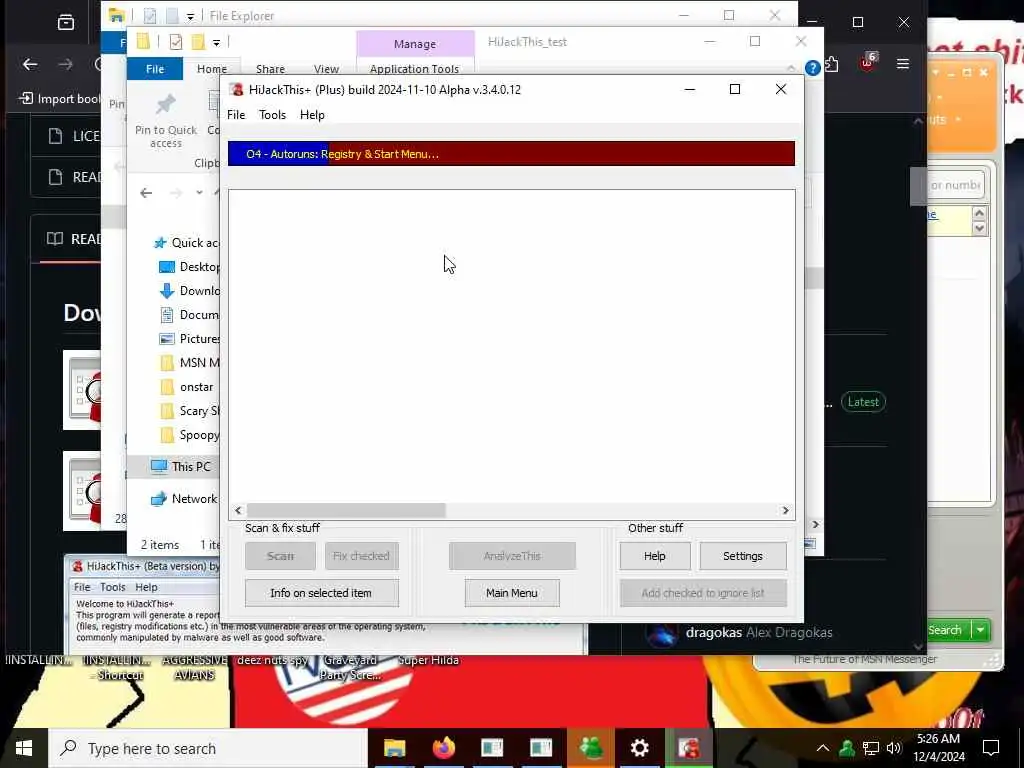
Task: Open MSN Messenger from the taskbar
Action: pos(591,748)
